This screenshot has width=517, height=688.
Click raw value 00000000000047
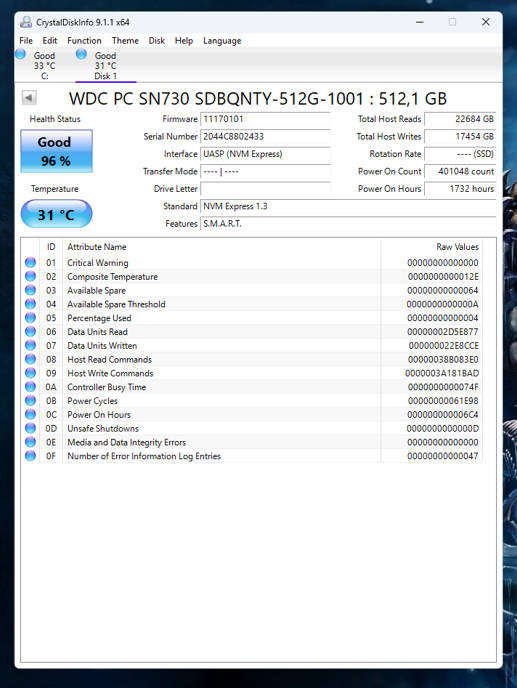[x=442, y=456]
